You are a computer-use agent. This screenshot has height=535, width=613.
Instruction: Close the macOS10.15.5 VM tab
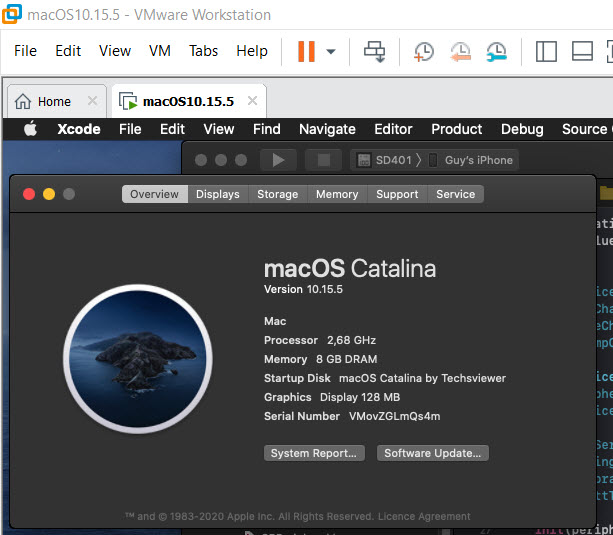point(253,101)
